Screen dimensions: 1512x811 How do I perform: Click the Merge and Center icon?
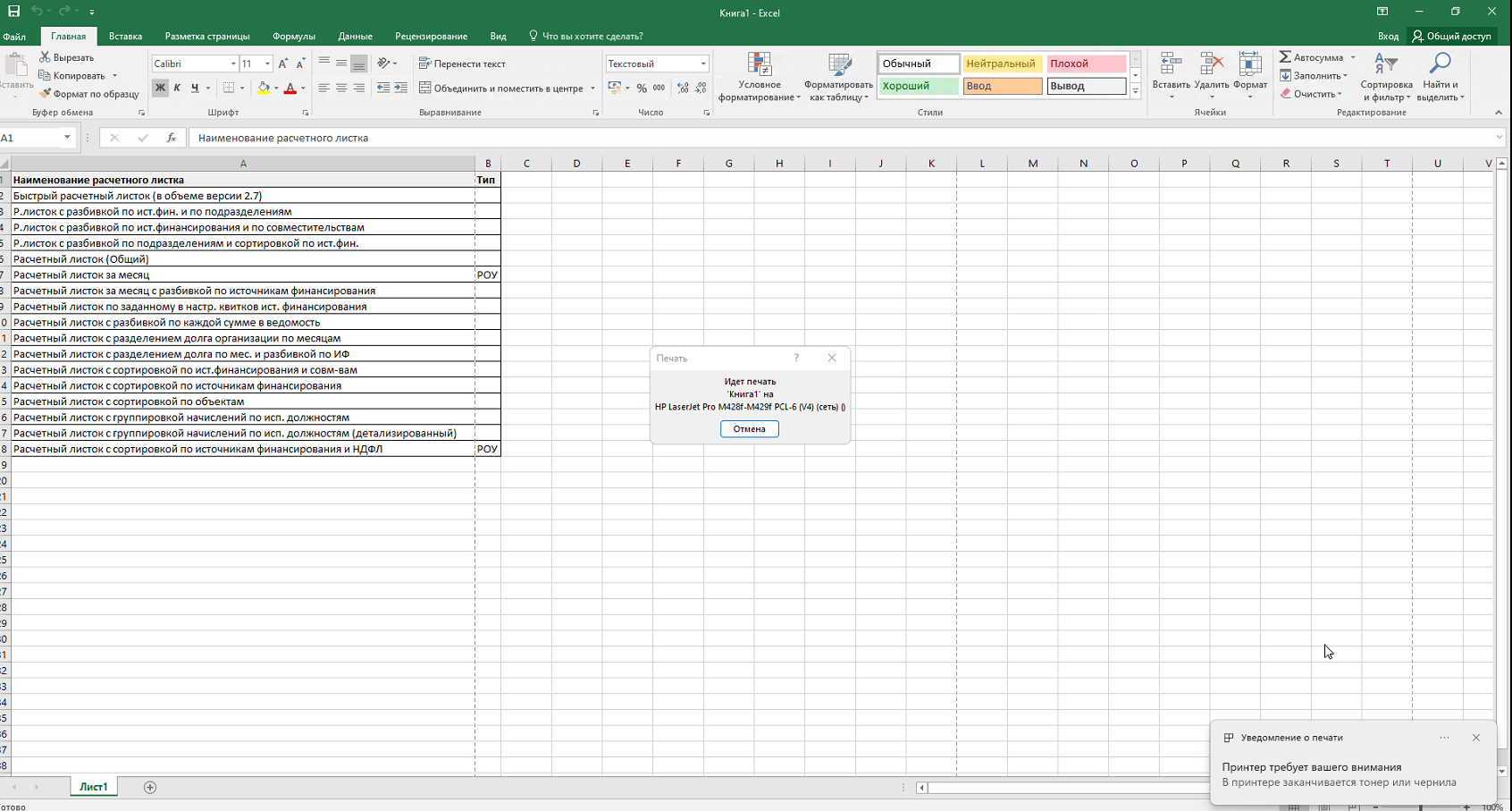pyautogui.click(x=425, y=89)
